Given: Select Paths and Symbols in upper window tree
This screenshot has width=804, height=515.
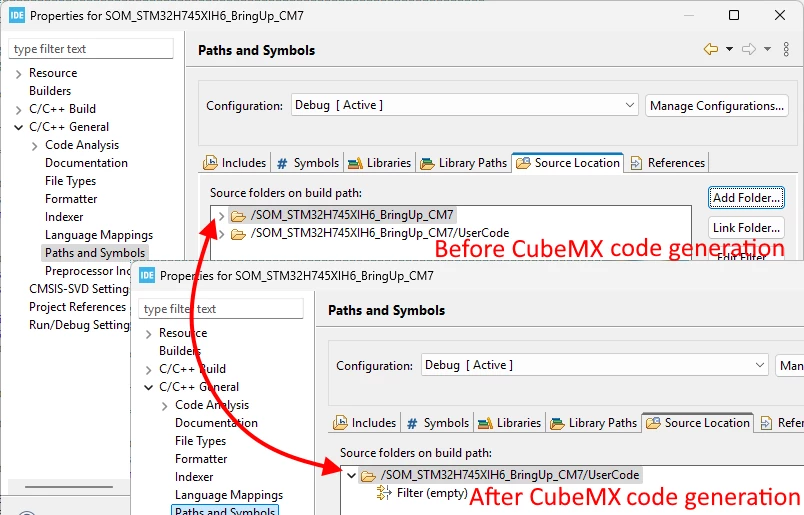Looking at the screenshot, I should pyautogui.click(x=95, y=253).
